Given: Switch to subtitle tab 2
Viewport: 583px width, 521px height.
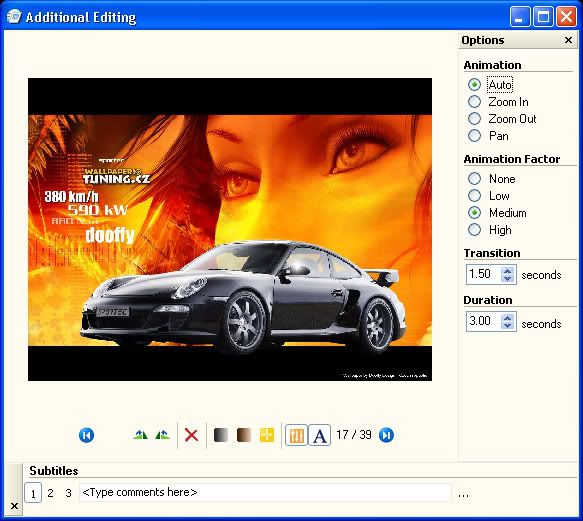Looking at the screenshot, I should [x=50, y=493].
